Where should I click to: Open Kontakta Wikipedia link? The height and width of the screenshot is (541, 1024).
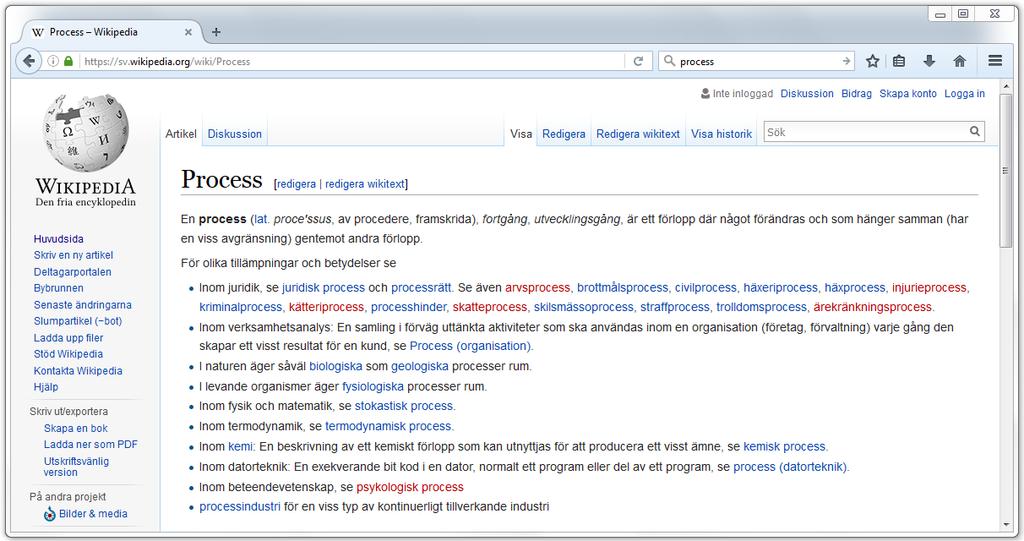[x=78, y=371]
